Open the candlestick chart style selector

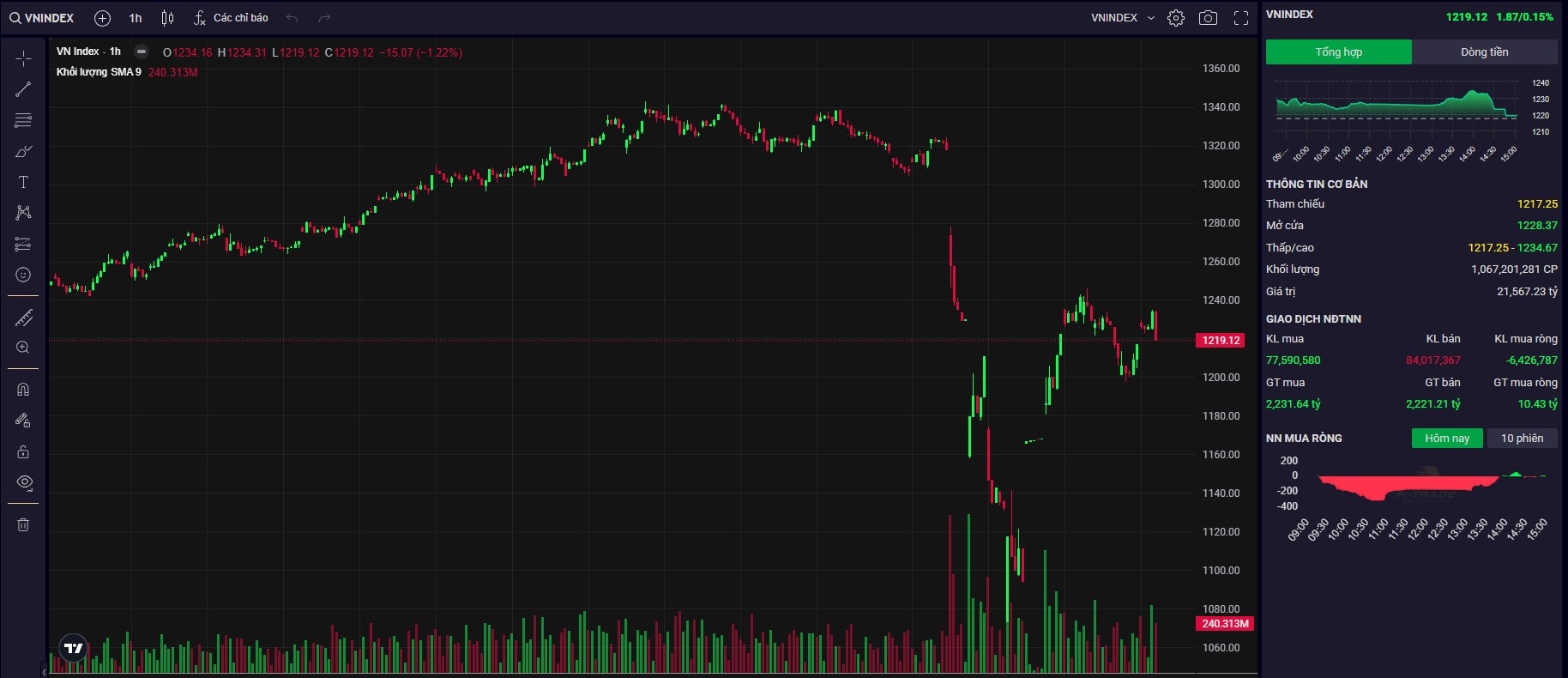point(168,18)
